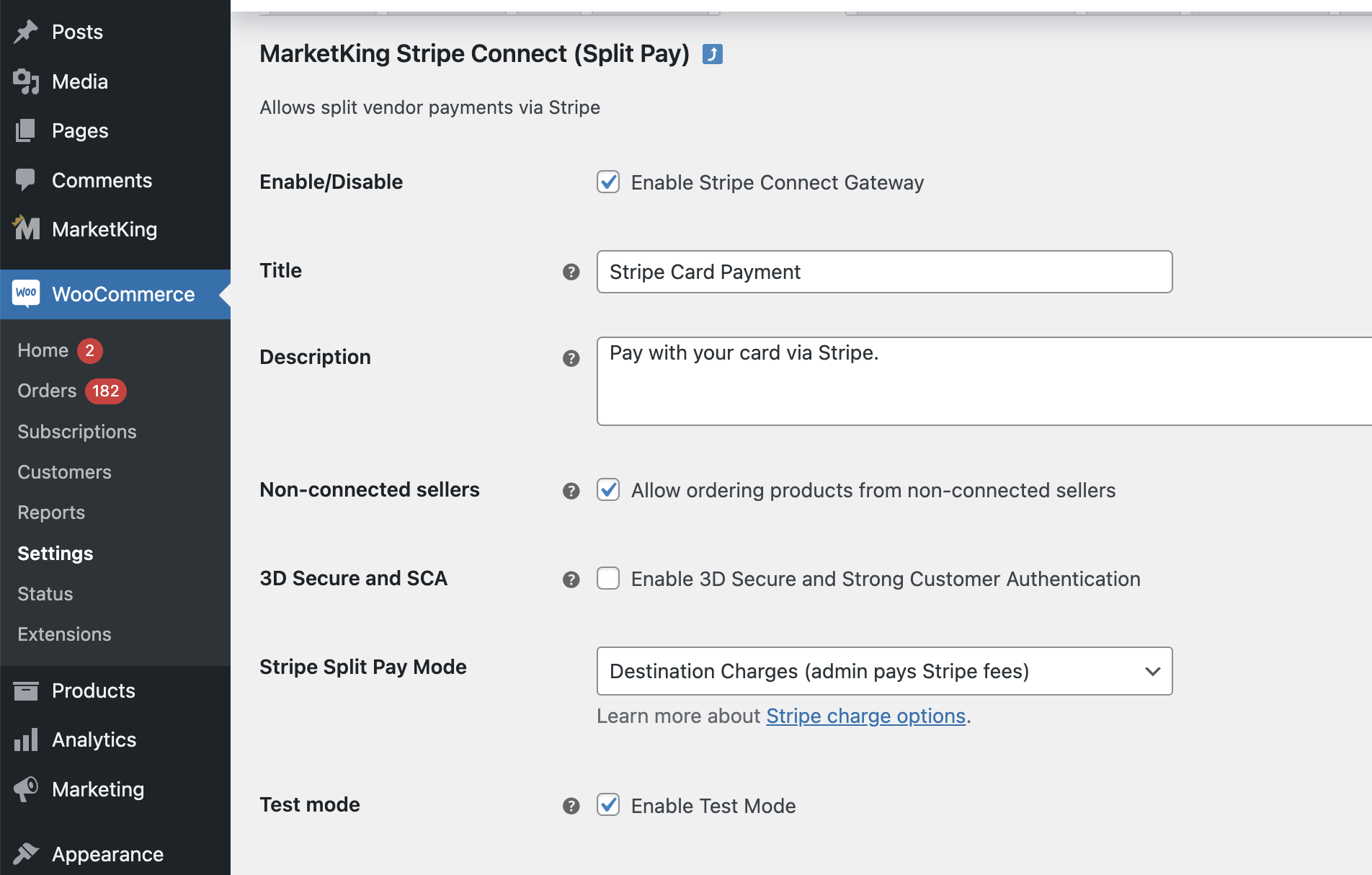This screenshot has height=875, width=1372.
Task: Open Media menu in sidebar
Action: point(115,81)
